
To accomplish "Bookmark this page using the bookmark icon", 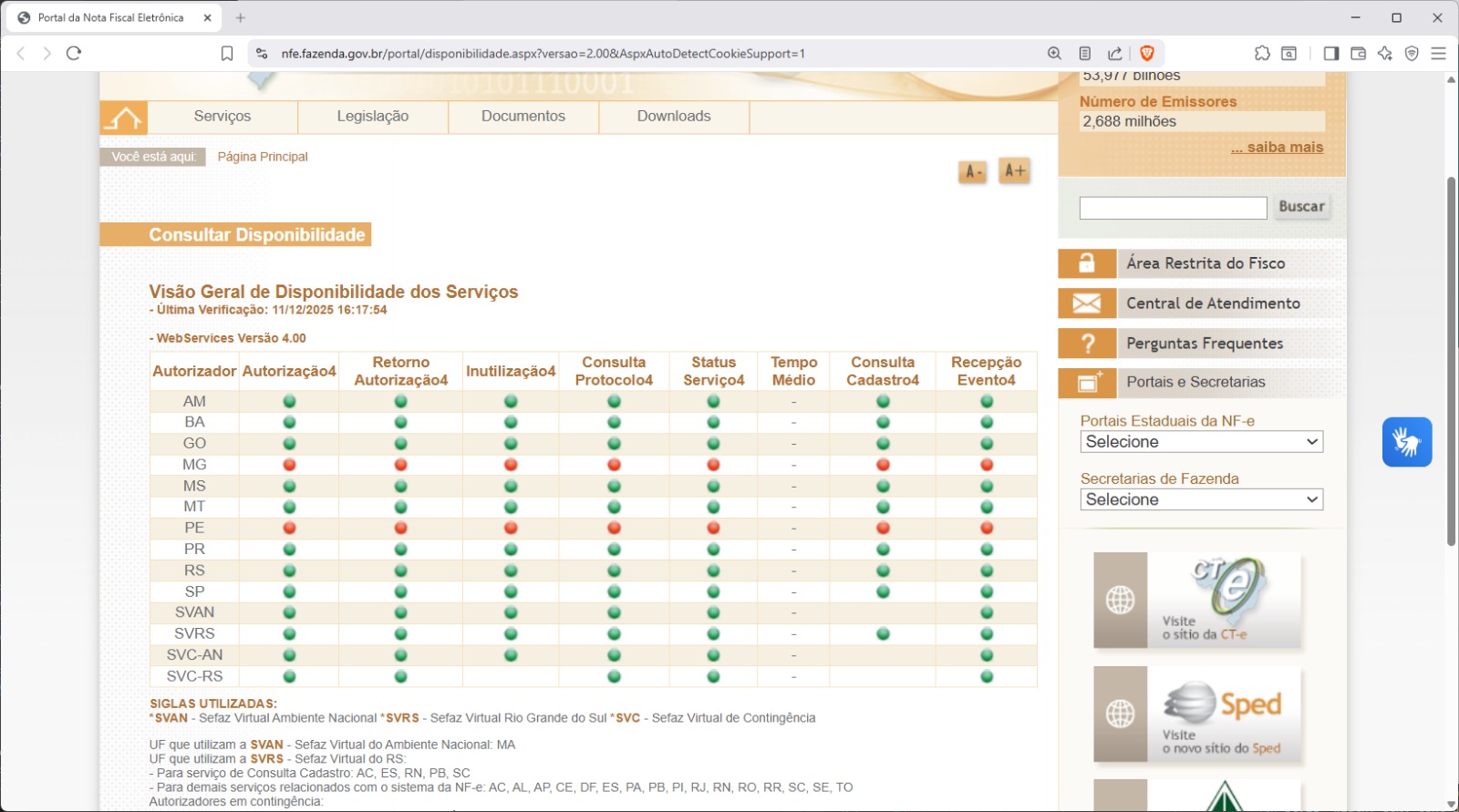I will pyautogui.click(x=227, y=54).
